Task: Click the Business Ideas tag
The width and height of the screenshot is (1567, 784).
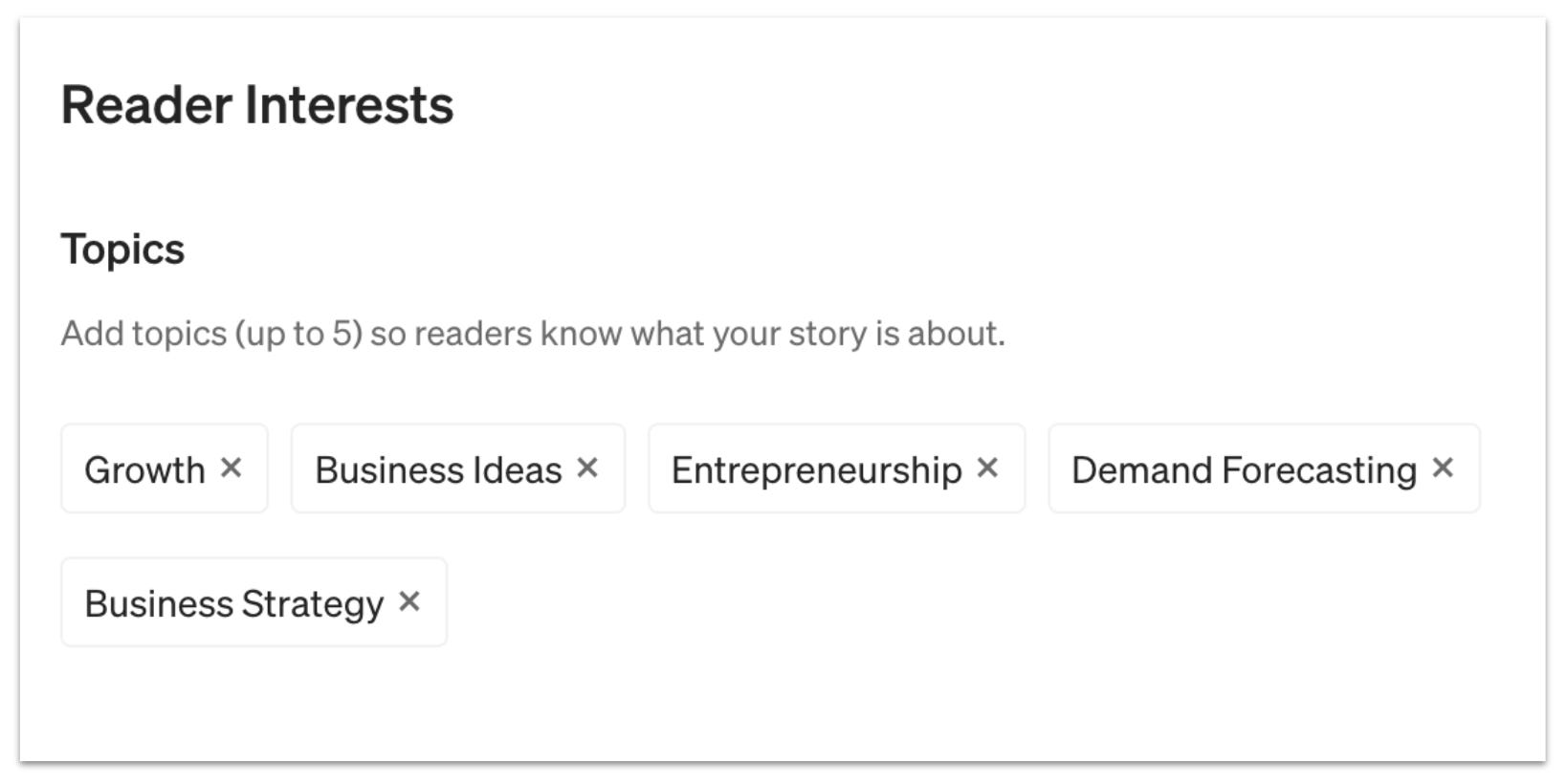Action: tap(438, 468)
